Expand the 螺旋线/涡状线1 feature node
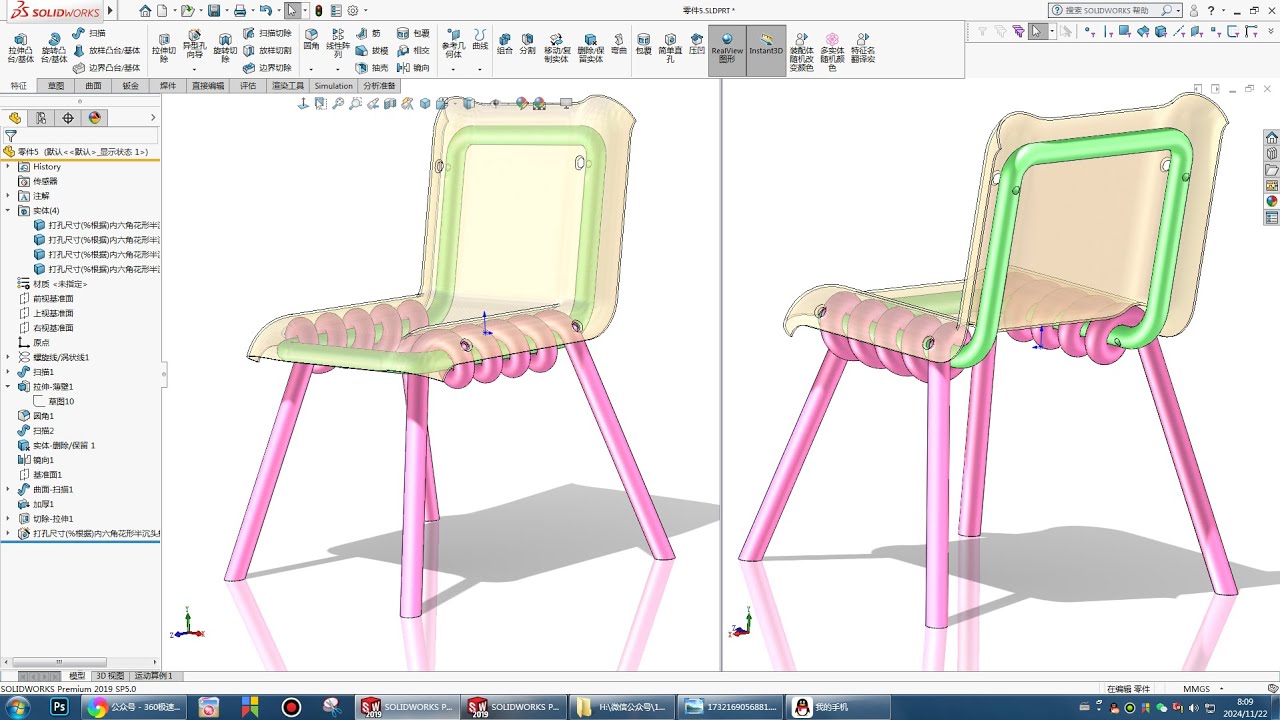This screenshot has height=720, width=1280. pos(8,357)
